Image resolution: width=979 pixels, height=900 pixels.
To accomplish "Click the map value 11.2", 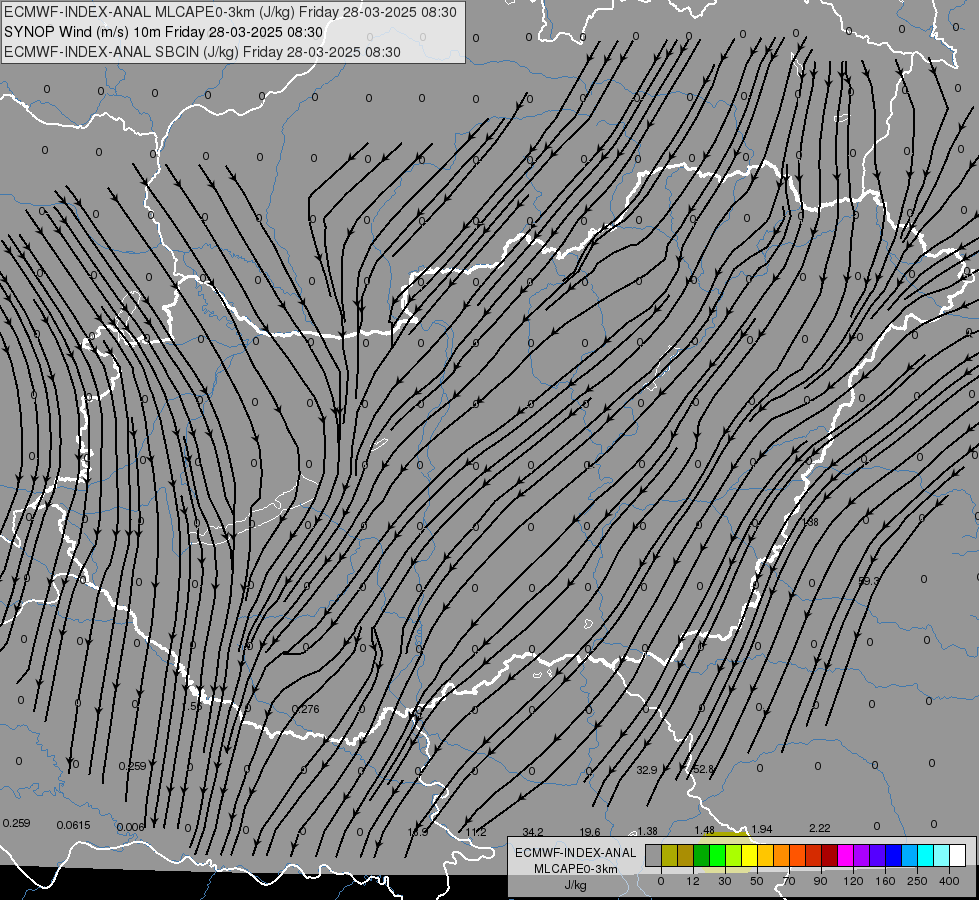I will [476, 832].
